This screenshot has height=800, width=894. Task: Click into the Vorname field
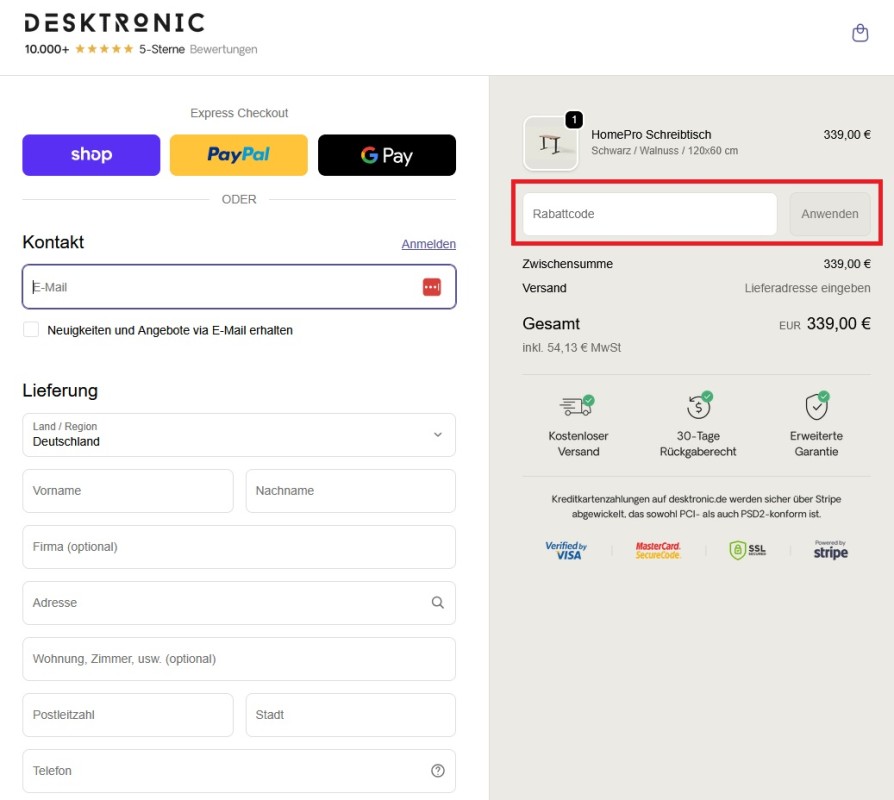(127, 491)
